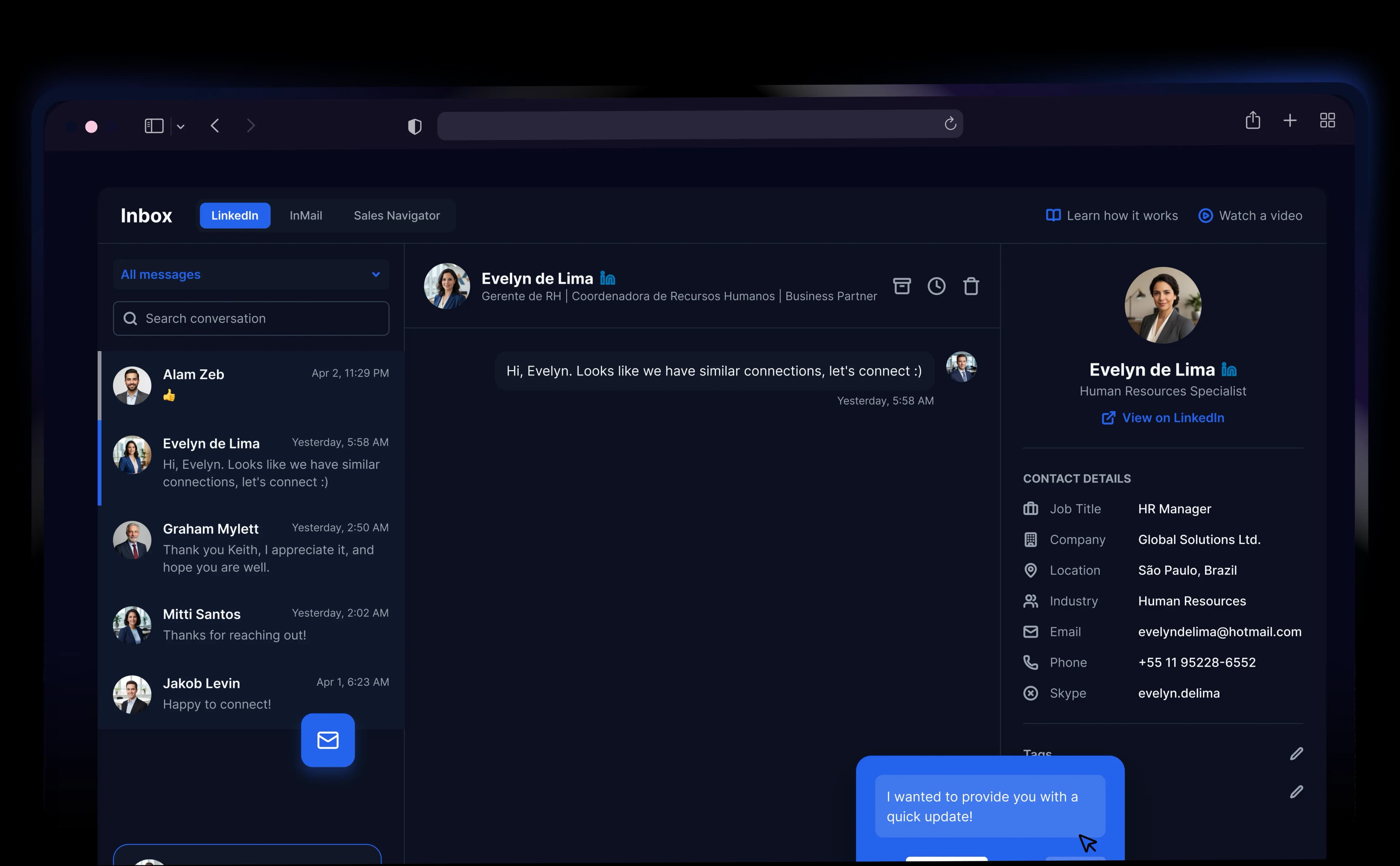Click the privacy shield icon

[x=415, y=126]
